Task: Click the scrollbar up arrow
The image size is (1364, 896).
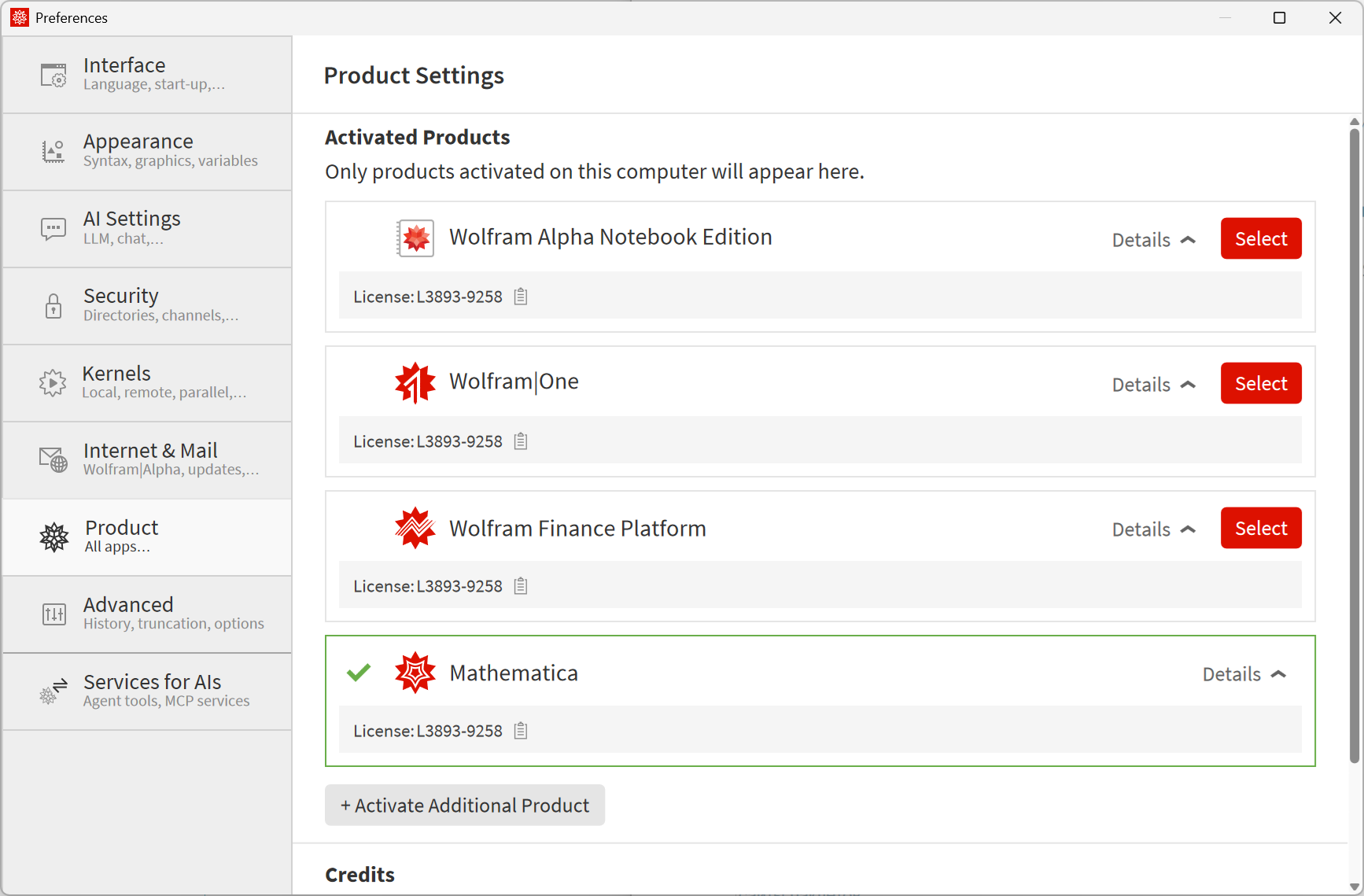Action: click(x=1355, y=122)
